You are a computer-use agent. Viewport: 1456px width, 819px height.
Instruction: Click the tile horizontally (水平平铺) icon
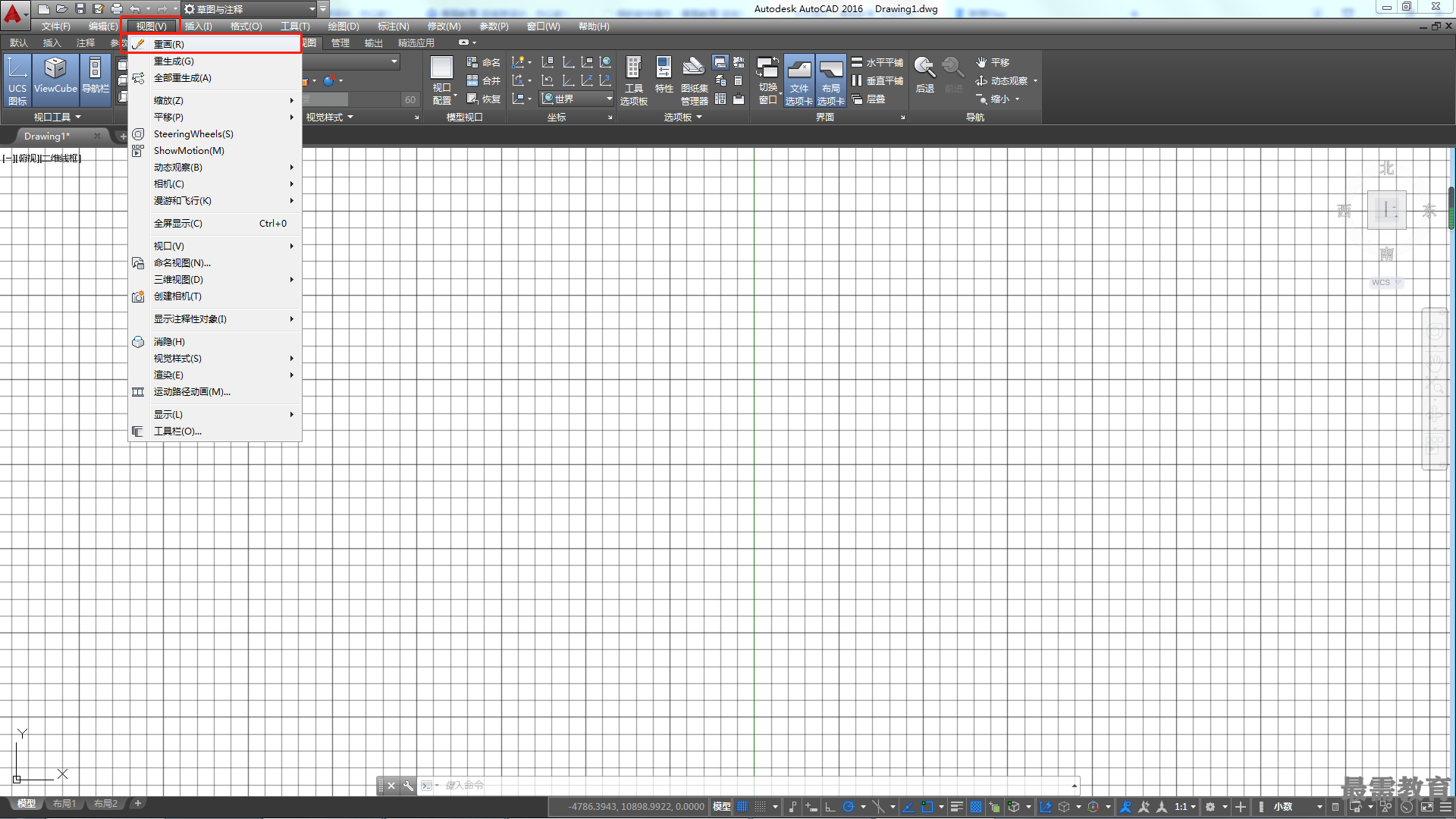(857, 62)
